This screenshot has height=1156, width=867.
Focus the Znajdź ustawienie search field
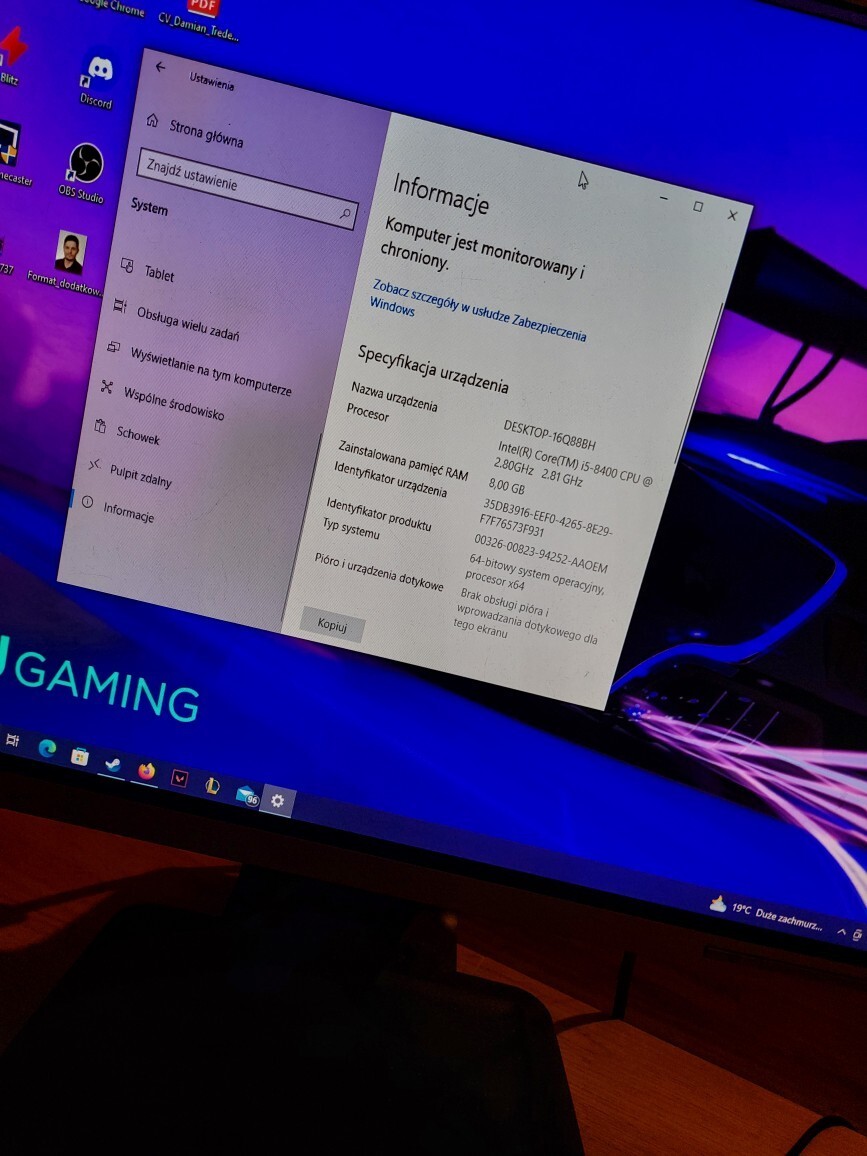248,191
